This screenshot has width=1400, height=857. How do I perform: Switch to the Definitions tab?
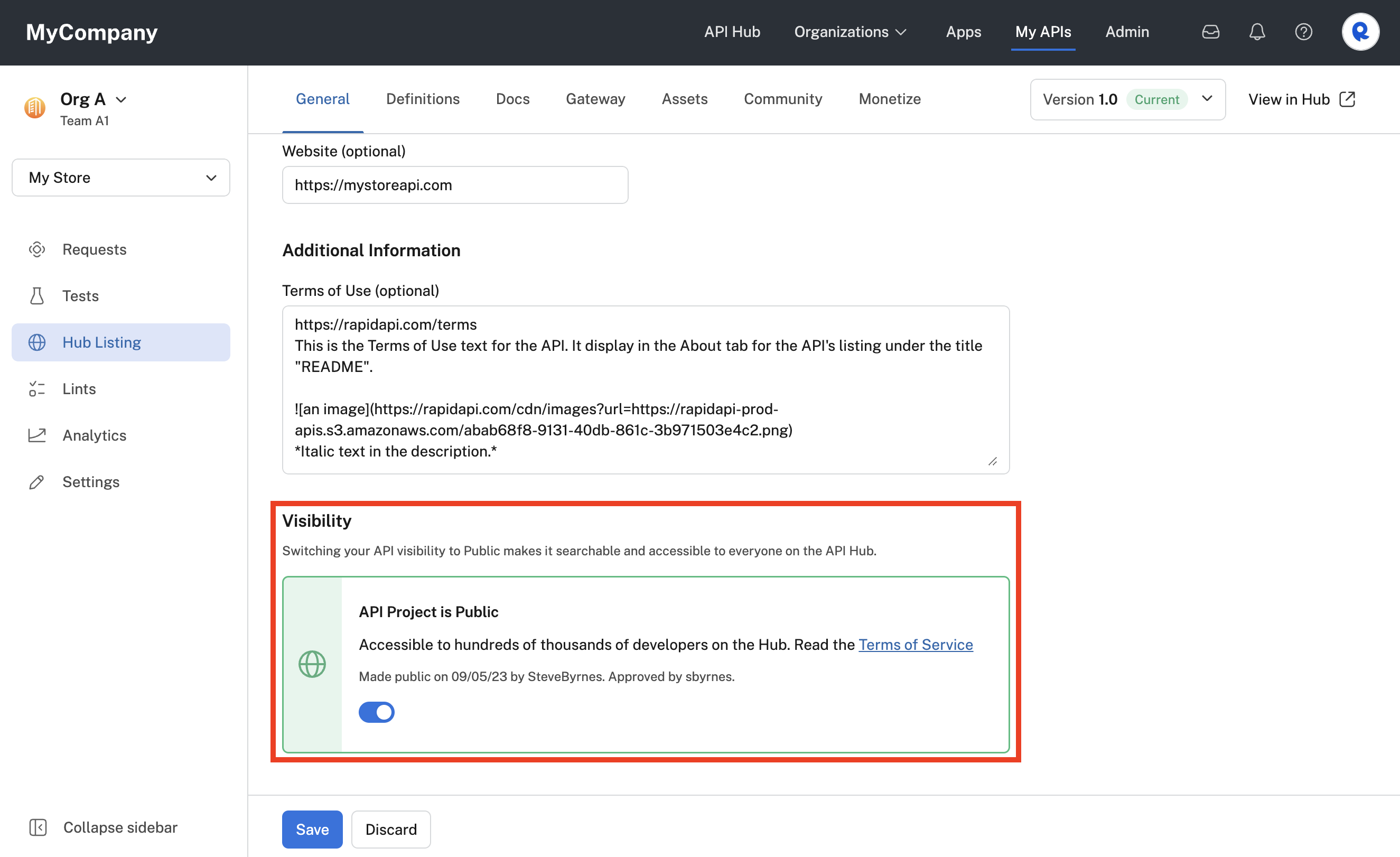(423, 99)
